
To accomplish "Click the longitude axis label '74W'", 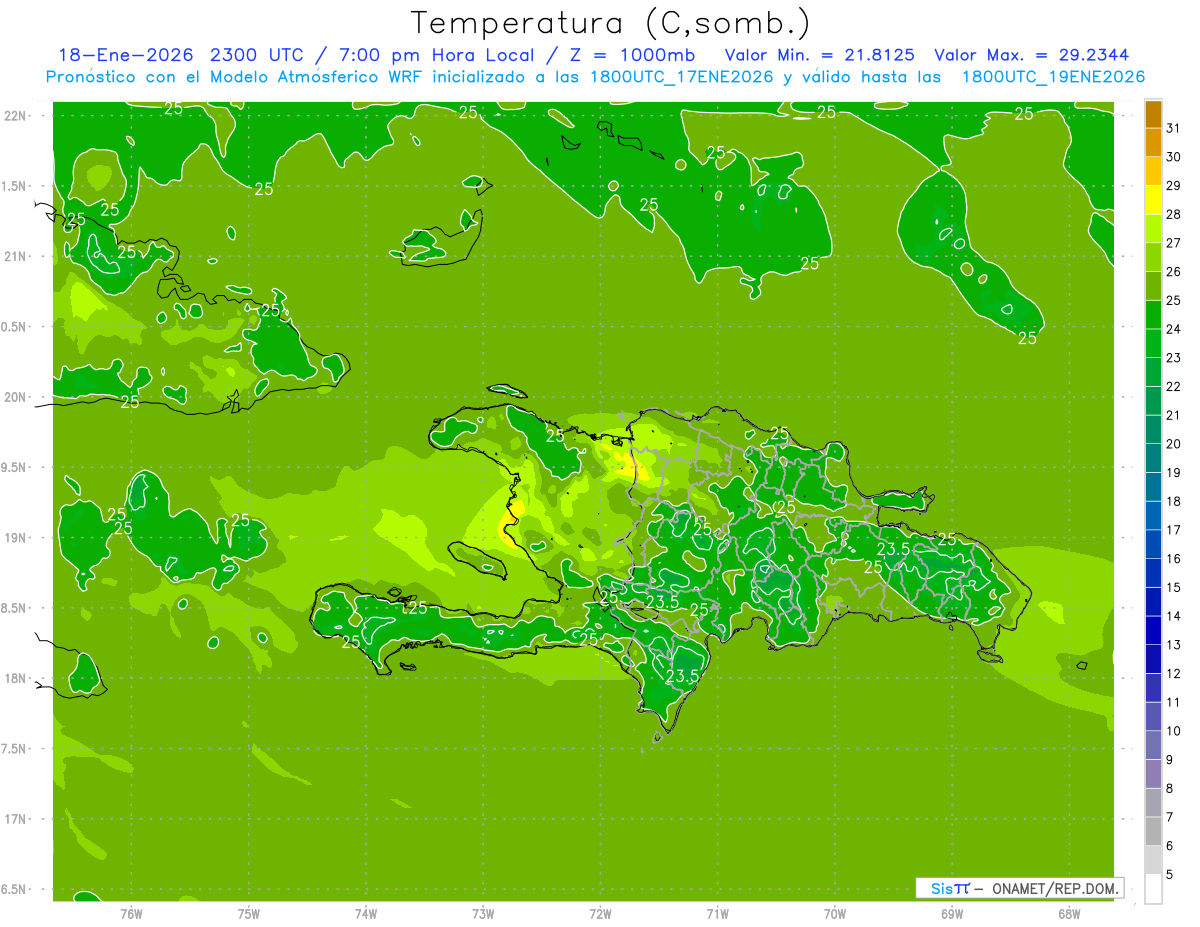I will [366, 914].
